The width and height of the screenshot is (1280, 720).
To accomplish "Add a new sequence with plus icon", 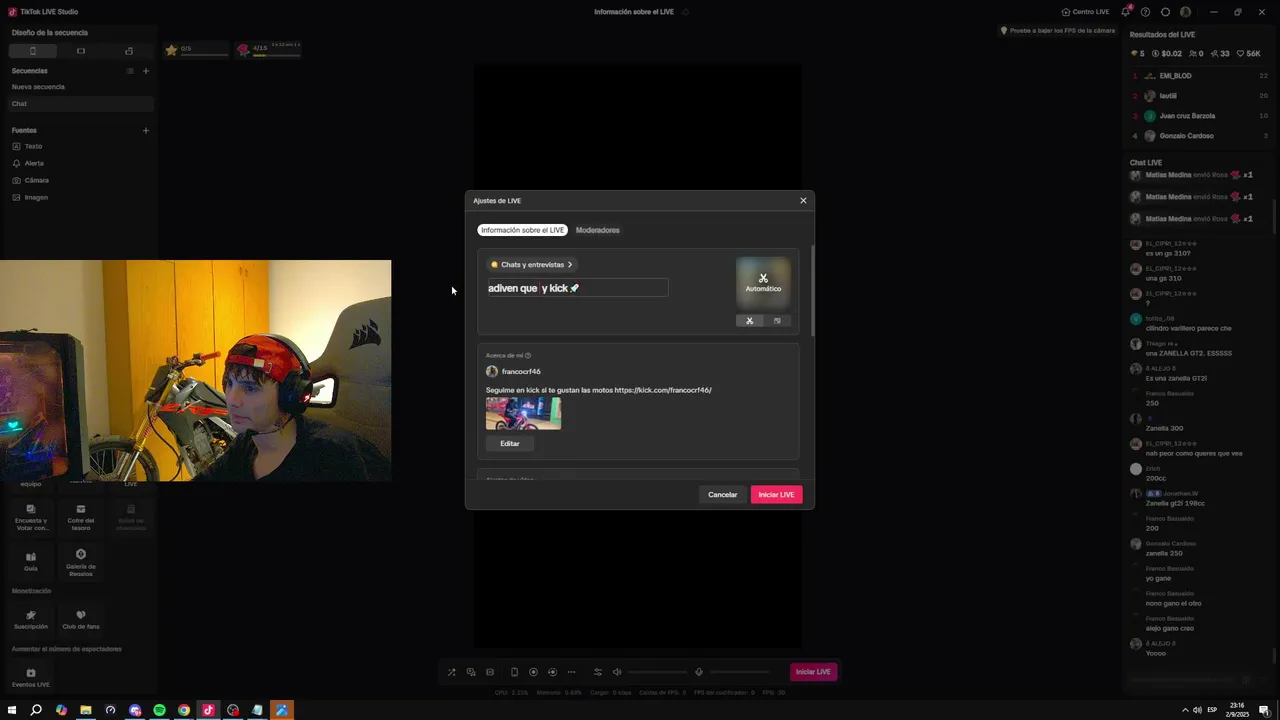I will [x=146, y=71].
